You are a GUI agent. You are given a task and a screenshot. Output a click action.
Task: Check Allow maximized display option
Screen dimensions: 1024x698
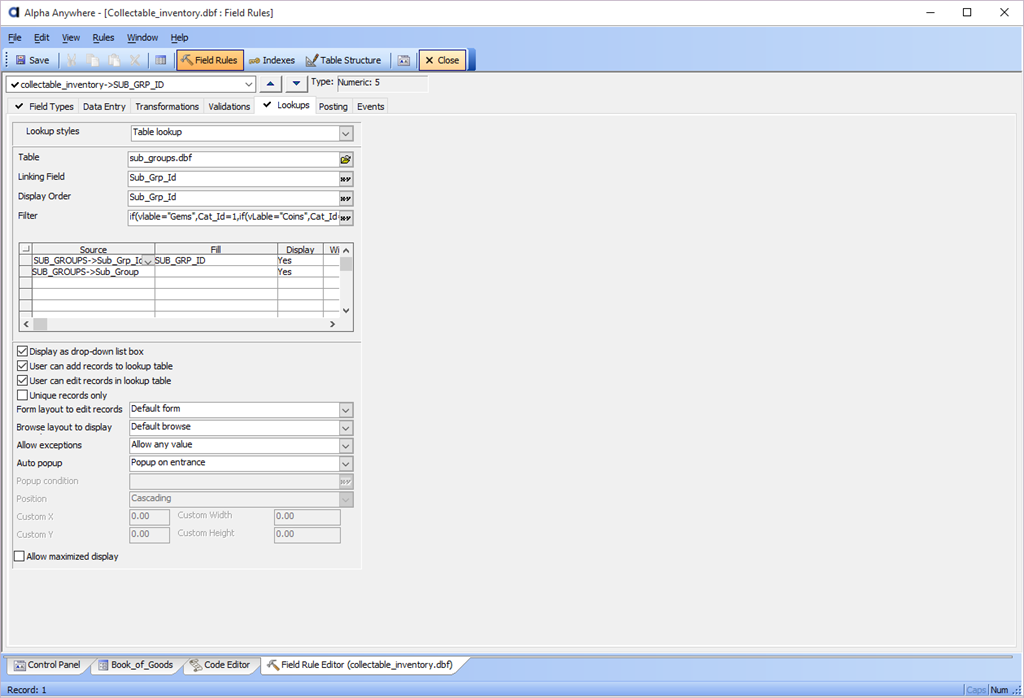19,557
